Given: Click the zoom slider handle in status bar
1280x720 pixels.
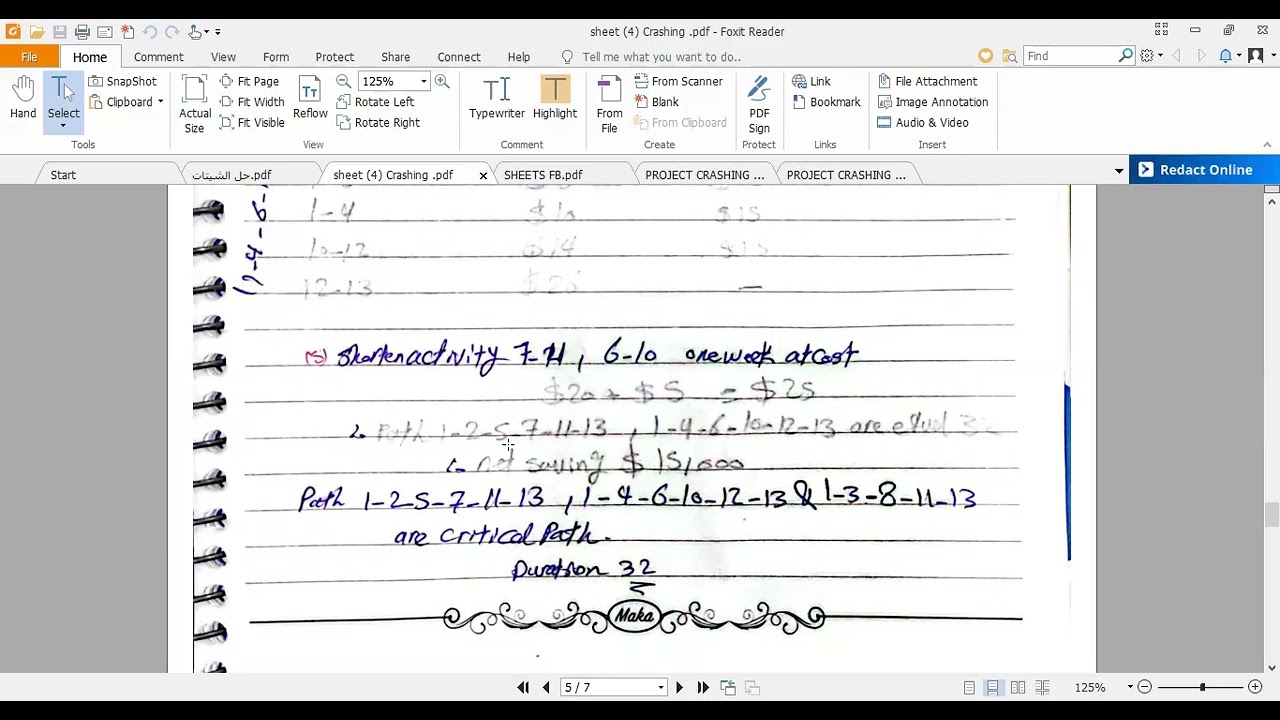Looking at the screenshot, I should (1203, 688).
